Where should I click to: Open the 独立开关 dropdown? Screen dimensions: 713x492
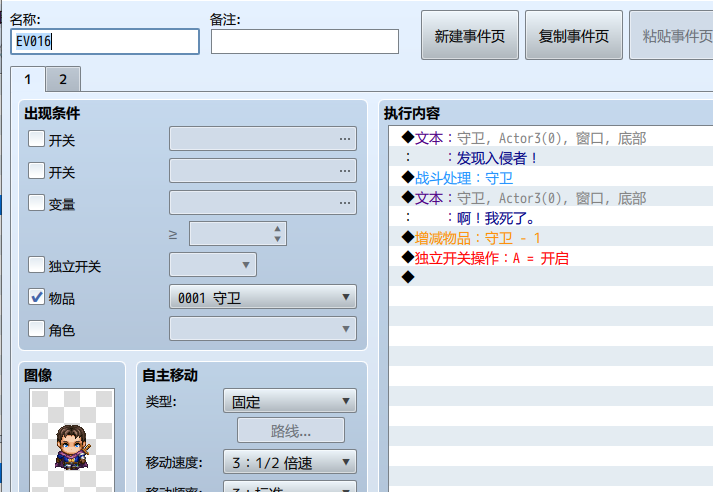[x=213, y=265]
